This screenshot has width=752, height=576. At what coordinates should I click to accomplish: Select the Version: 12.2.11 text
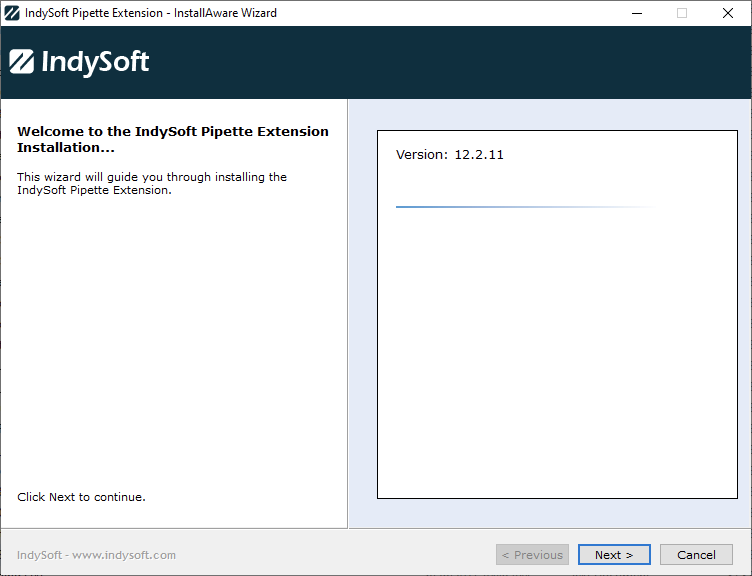tap(449, 155)
